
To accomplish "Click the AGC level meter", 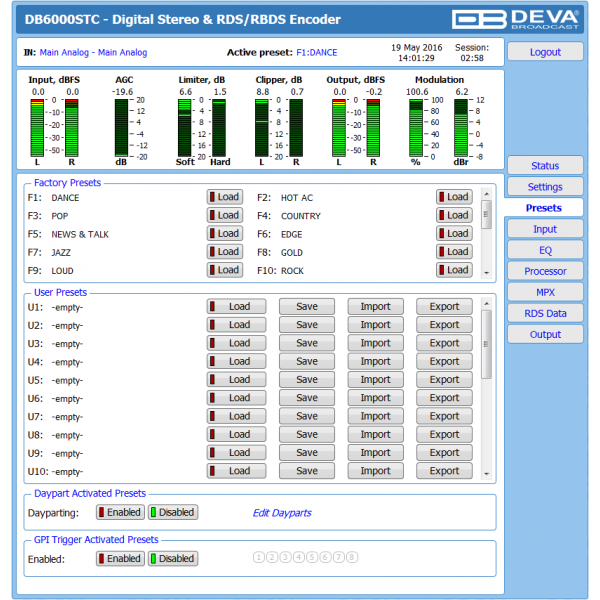I will pyautogui.click(x=121, y=128).
